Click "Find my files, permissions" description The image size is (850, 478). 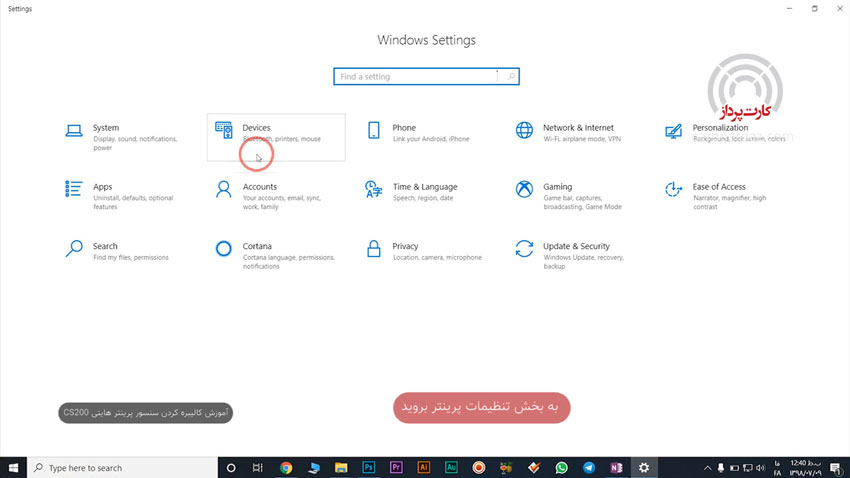(x=131, y=257)
